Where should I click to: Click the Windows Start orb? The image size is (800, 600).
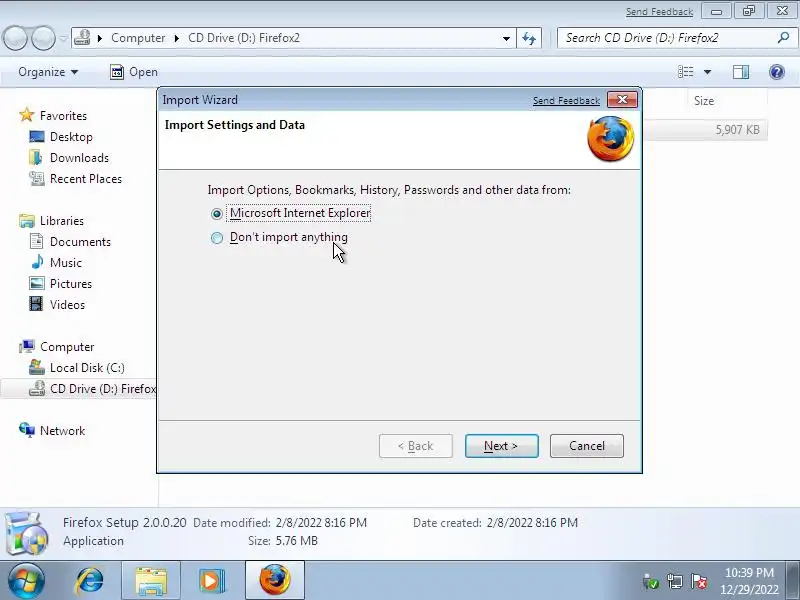click(x=26, y=581)
